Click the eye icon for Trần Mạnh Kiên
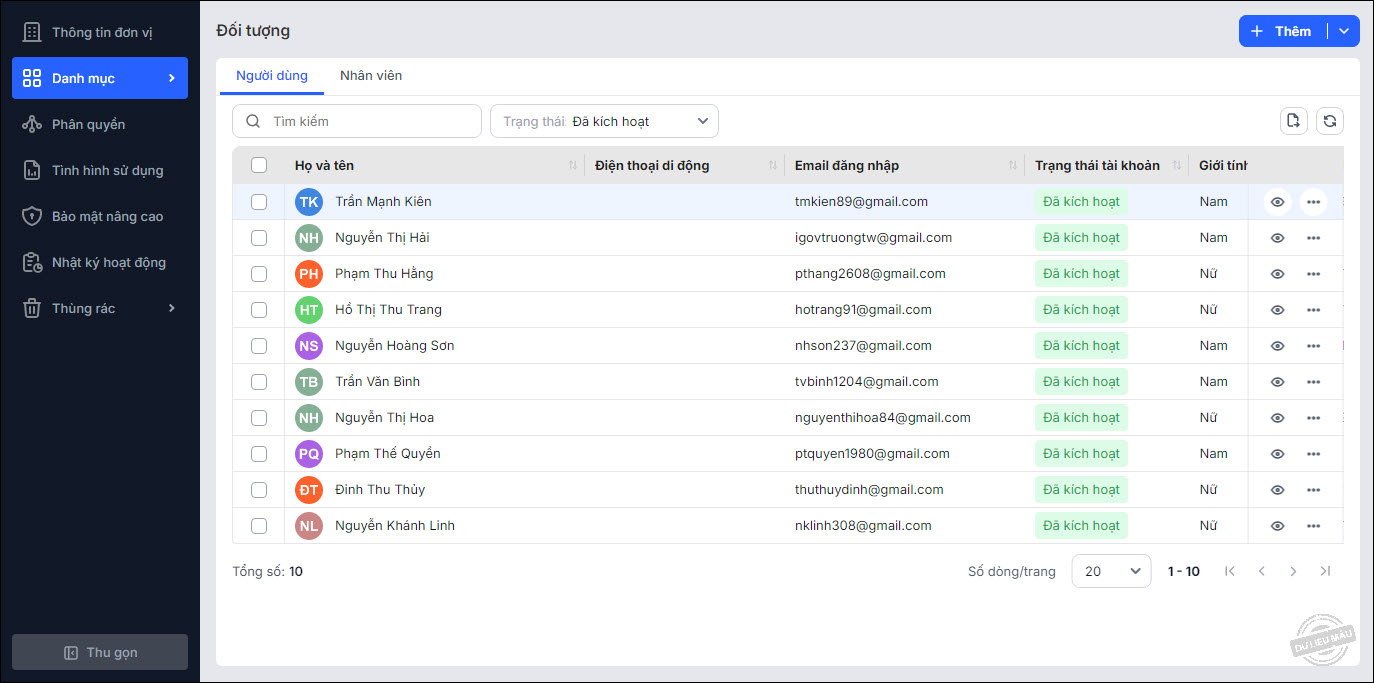The height and width of the screenshot is (683, 1374). 1277,202
